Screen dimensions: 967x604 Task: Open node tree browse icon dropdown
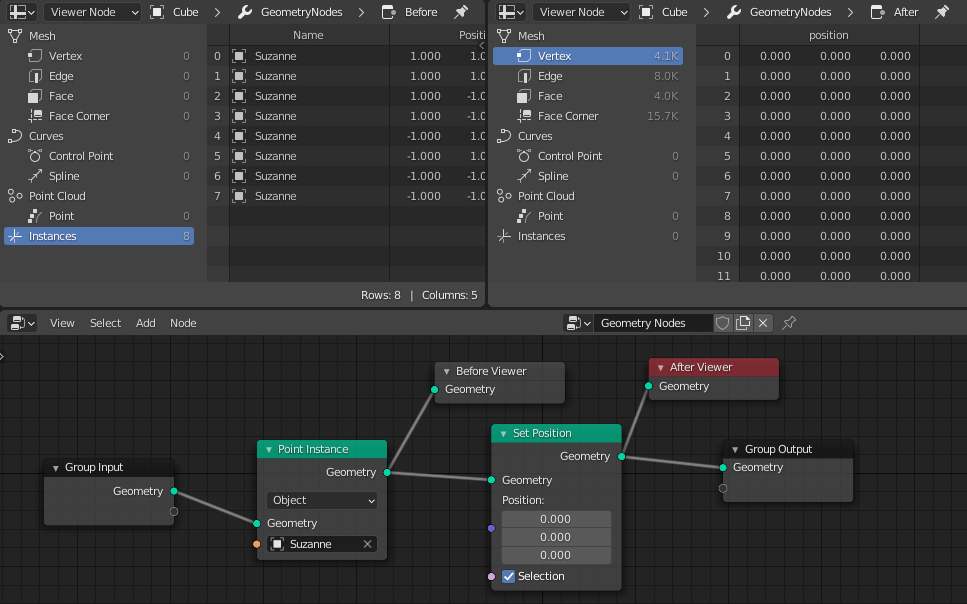[578, 323]
